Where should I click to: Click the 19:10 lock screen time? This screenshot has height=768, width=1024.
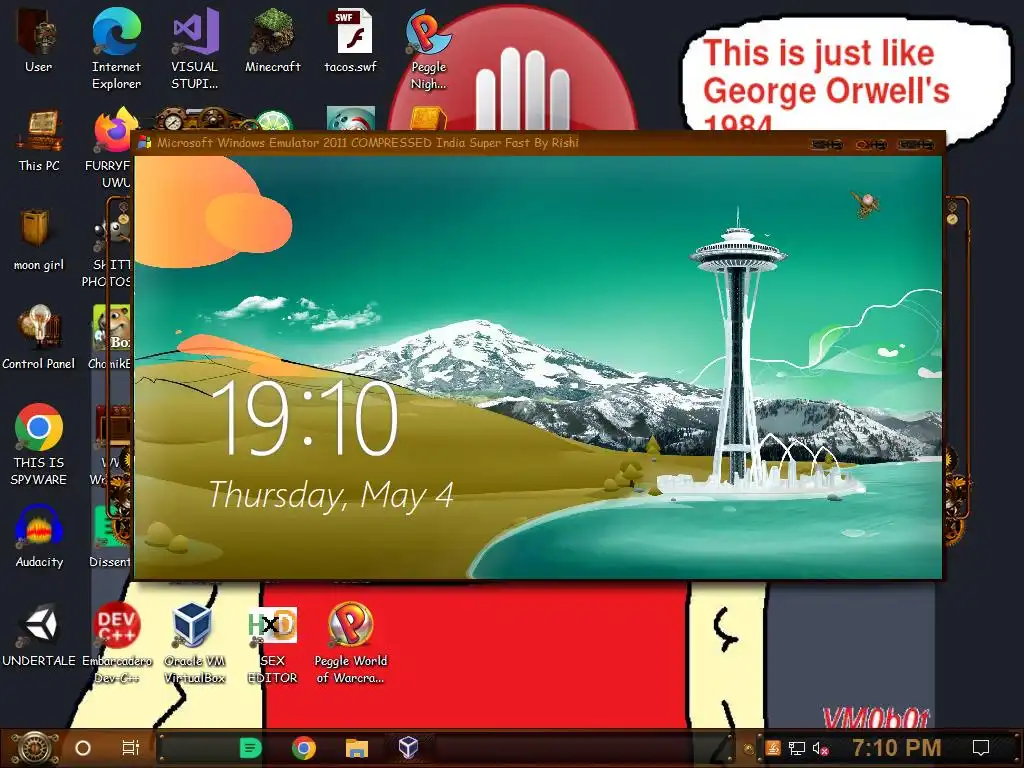tap(304, 418)
